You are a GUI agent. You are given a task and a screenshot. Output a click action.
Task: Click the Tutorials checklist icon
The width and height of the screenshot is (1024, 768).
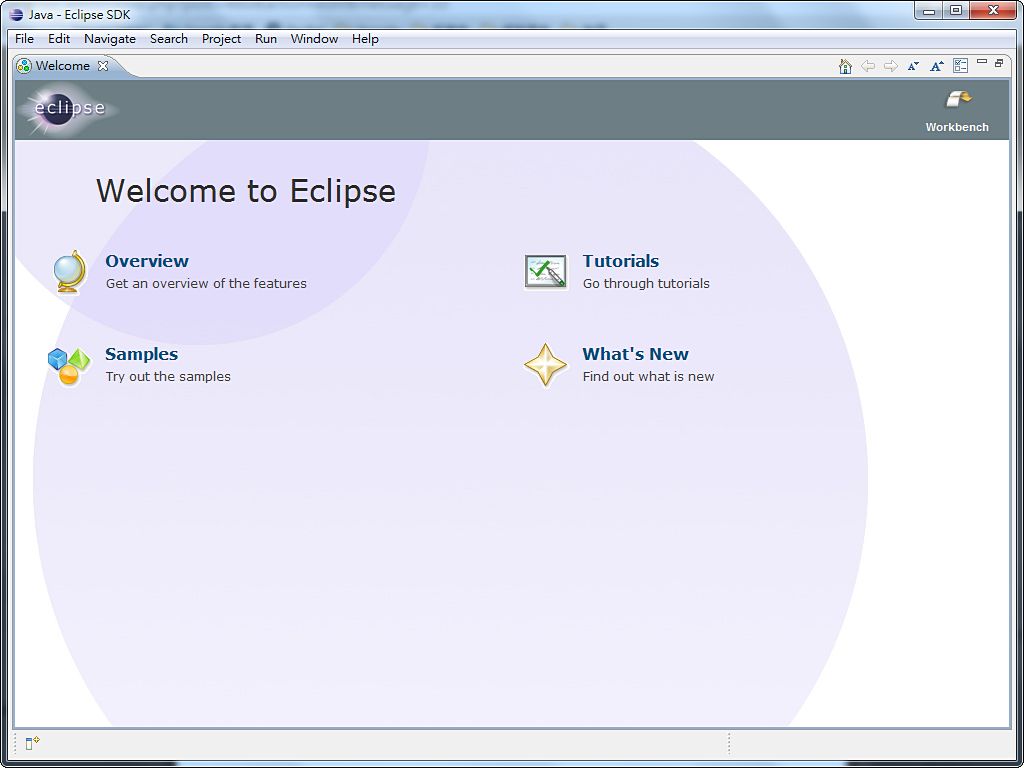point(545,272)
